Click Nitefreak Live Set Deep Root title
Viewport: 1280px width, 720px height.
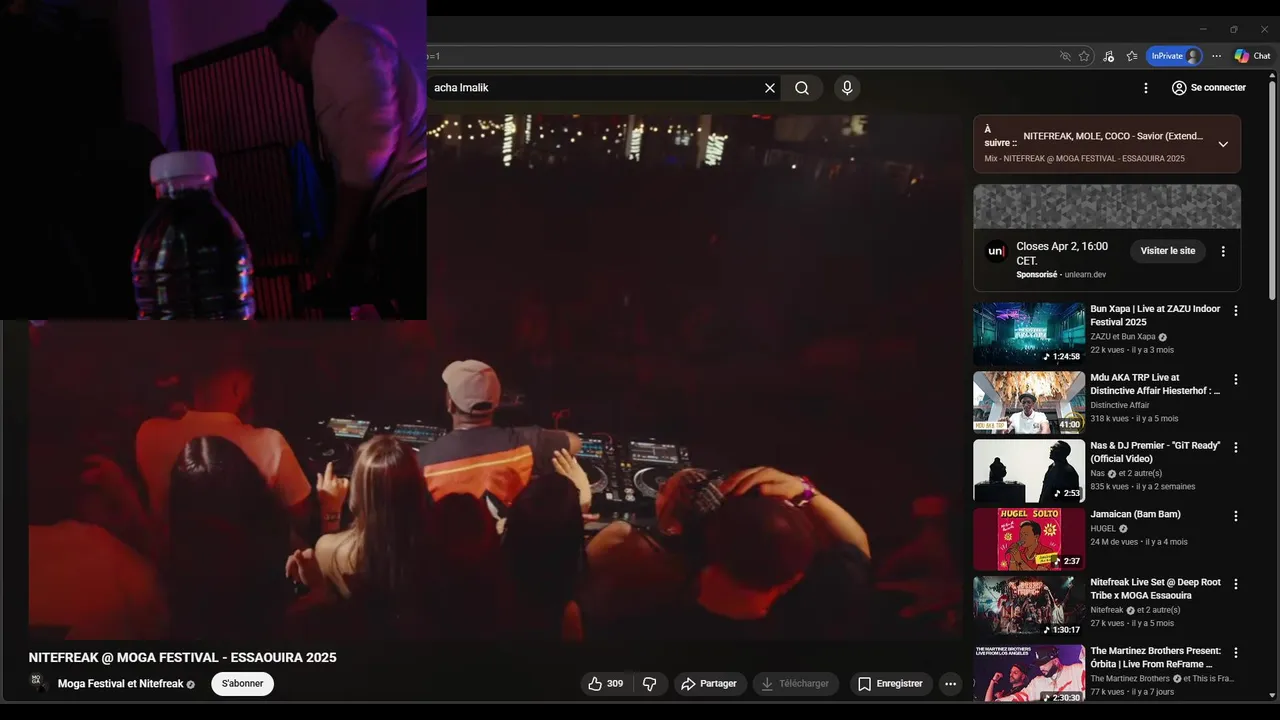point(1155,589)
